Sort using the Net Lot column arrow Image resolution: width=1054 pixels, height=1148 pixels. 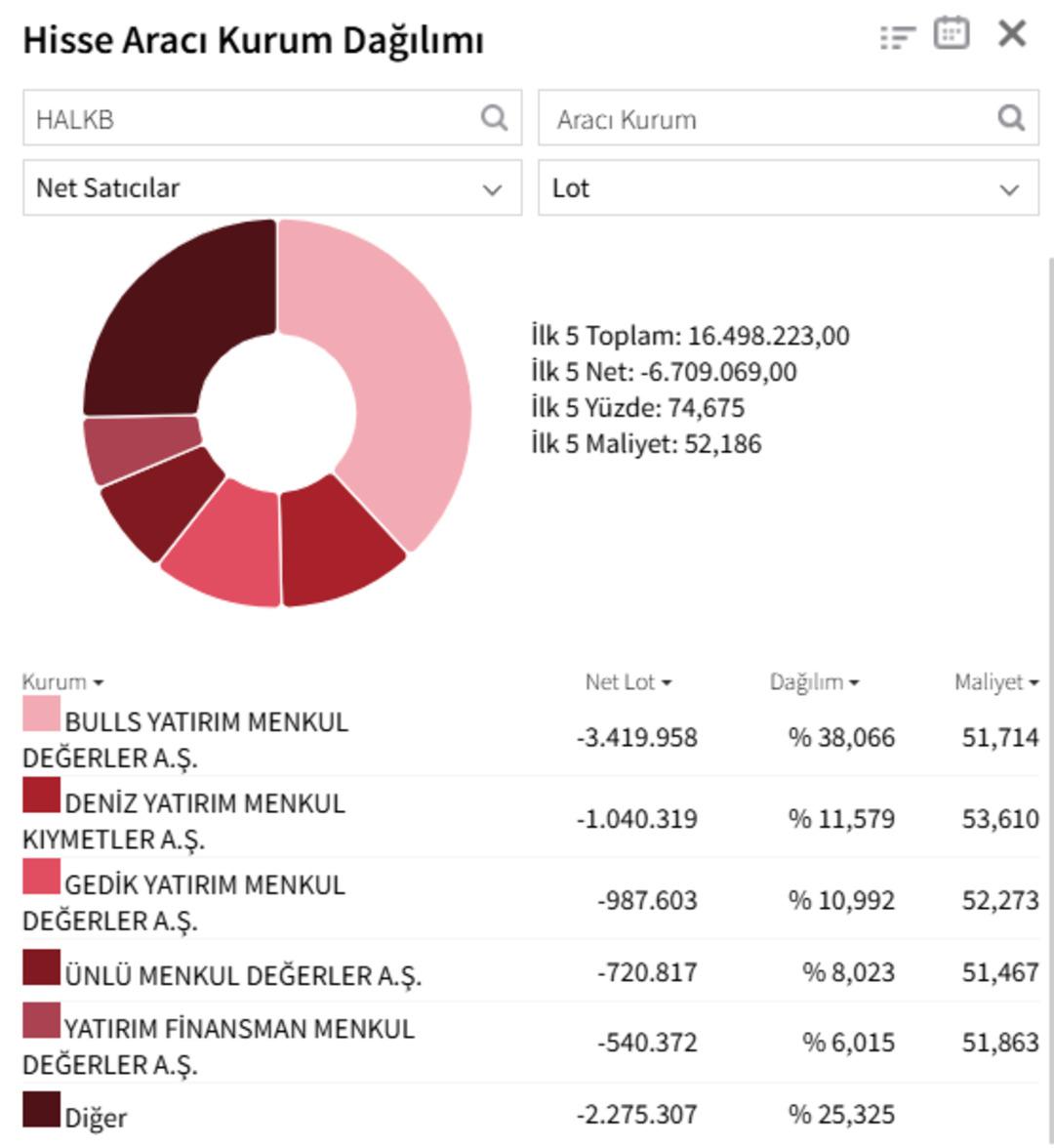pos(667,683)
